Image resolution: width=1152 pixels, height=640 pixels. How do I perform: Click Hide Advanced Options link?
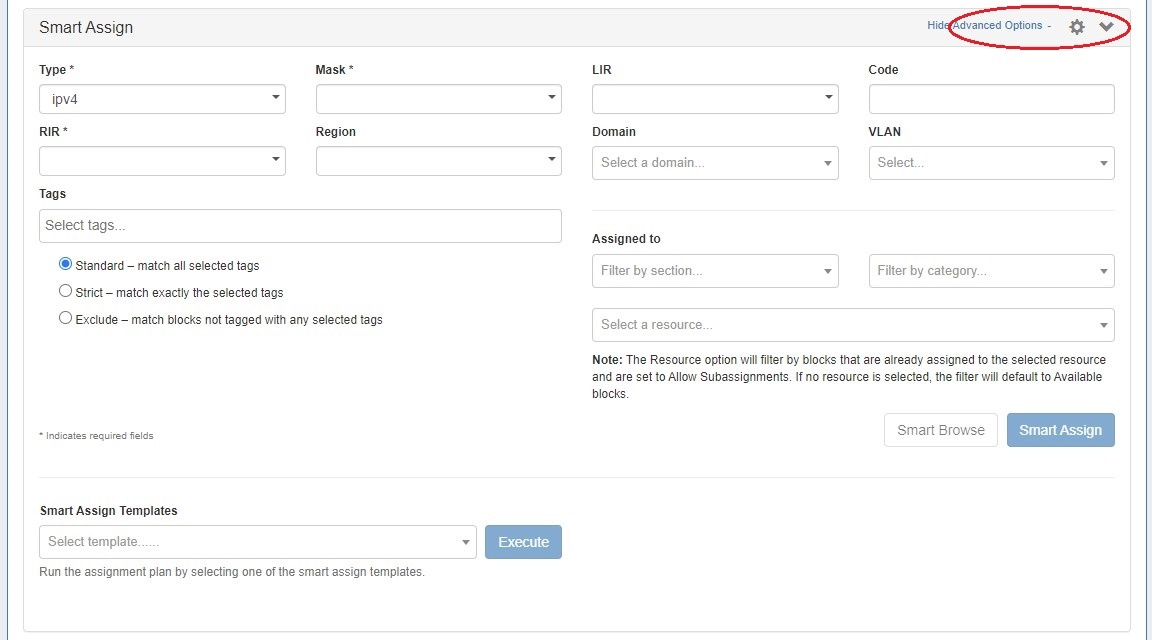pyautogui.click(x=984, y=25)
